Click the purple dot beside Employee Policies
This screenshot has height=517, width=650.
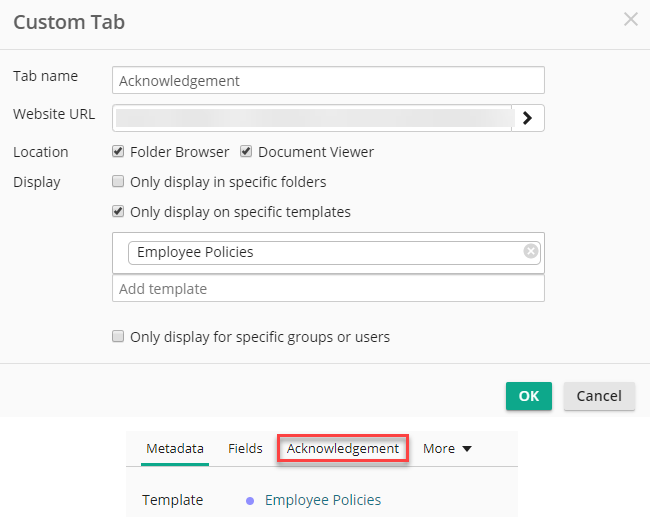250,501
